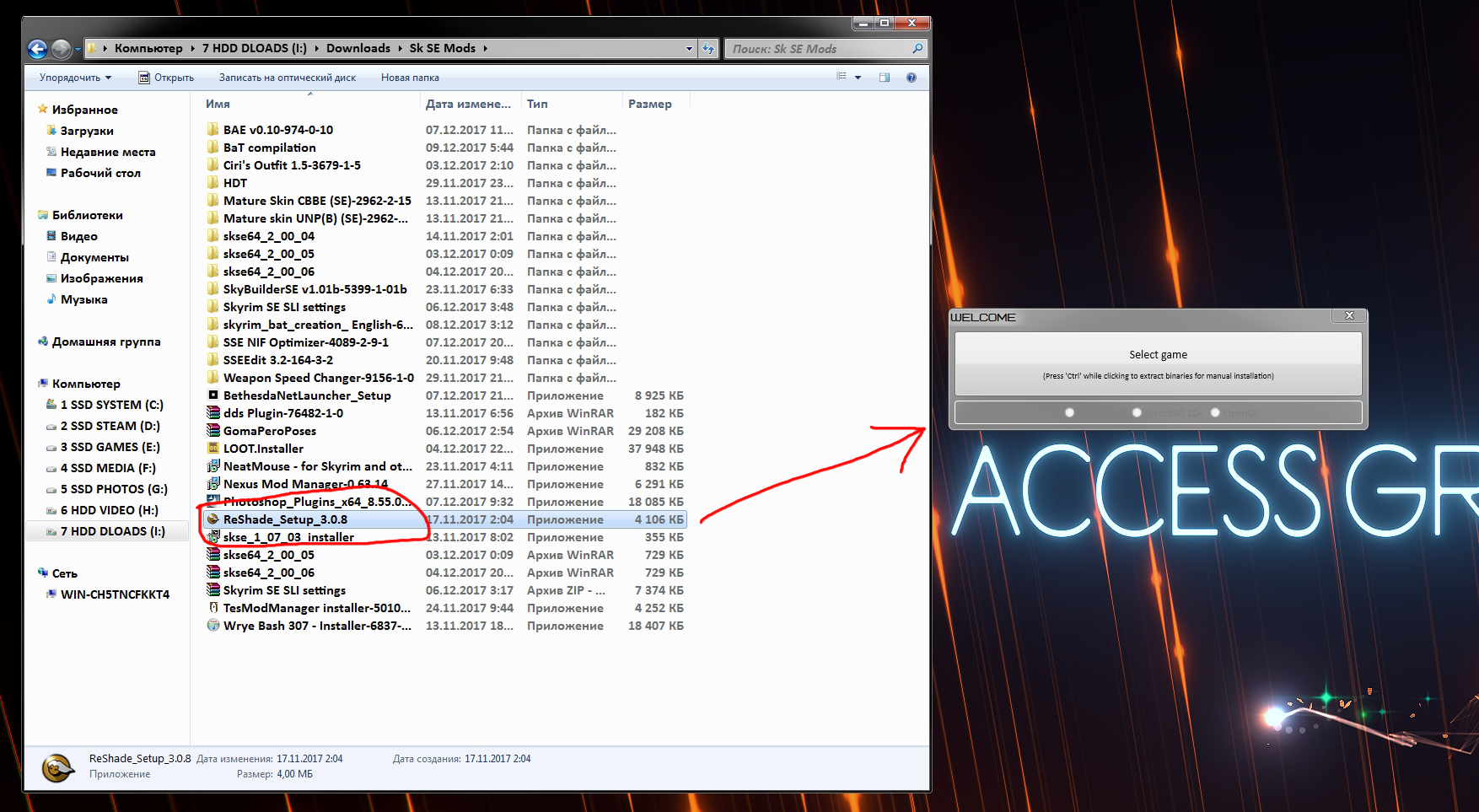Click the search field for Sk SE Mods
Viewport: 1479px width, 812px height.
(818, 49)
